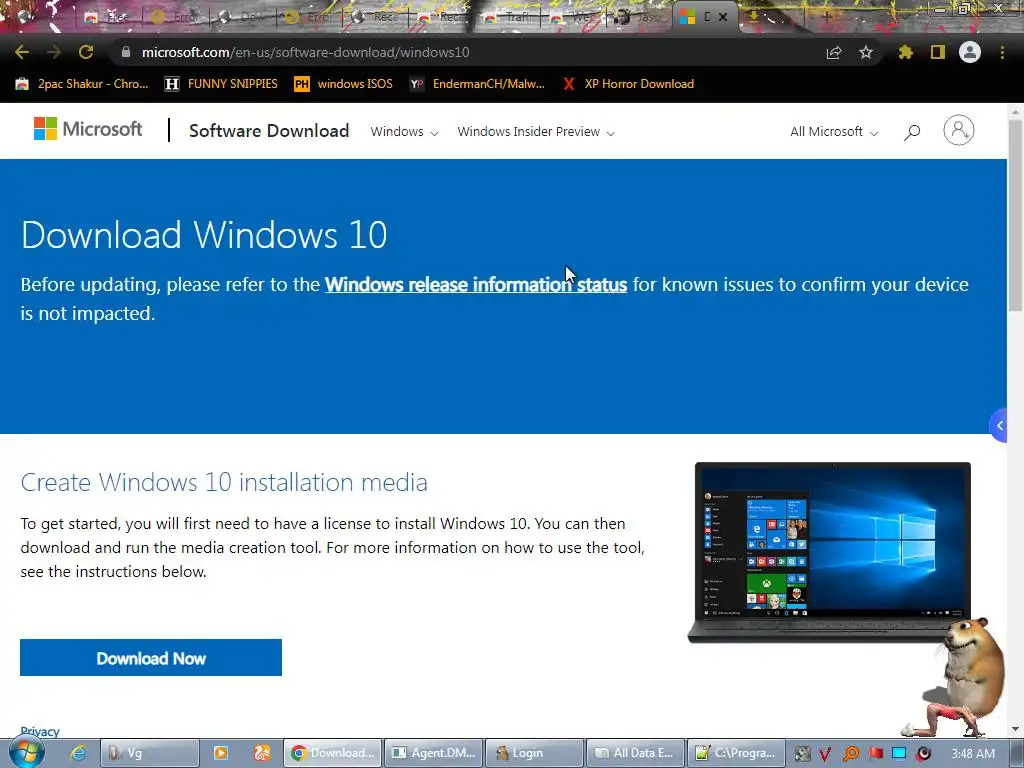Open a new browser tab with plus
The image size is (1024, 768).
826,17
